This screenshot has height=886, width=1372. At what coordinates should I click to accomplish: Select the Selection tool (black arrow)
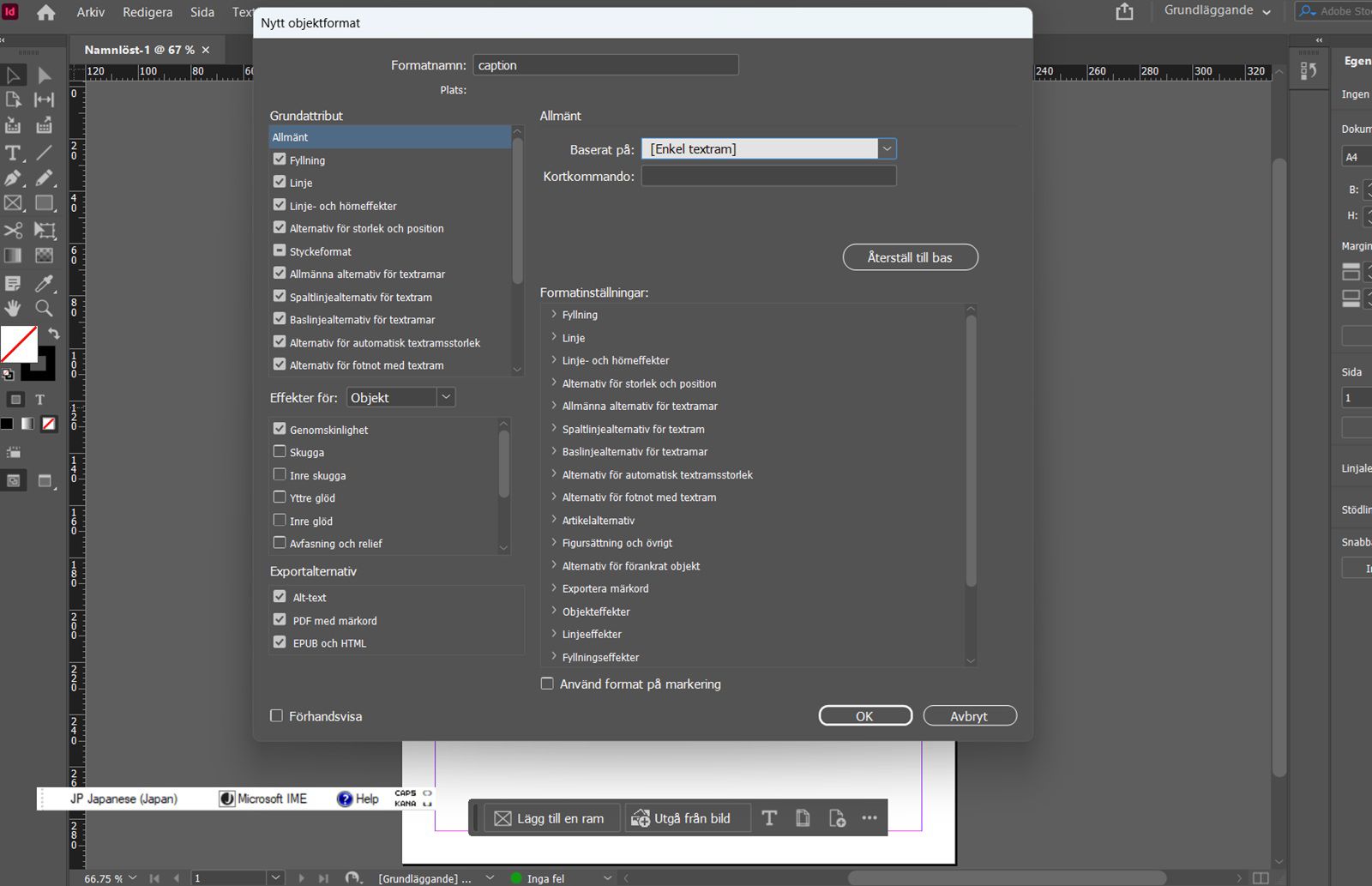14,75
